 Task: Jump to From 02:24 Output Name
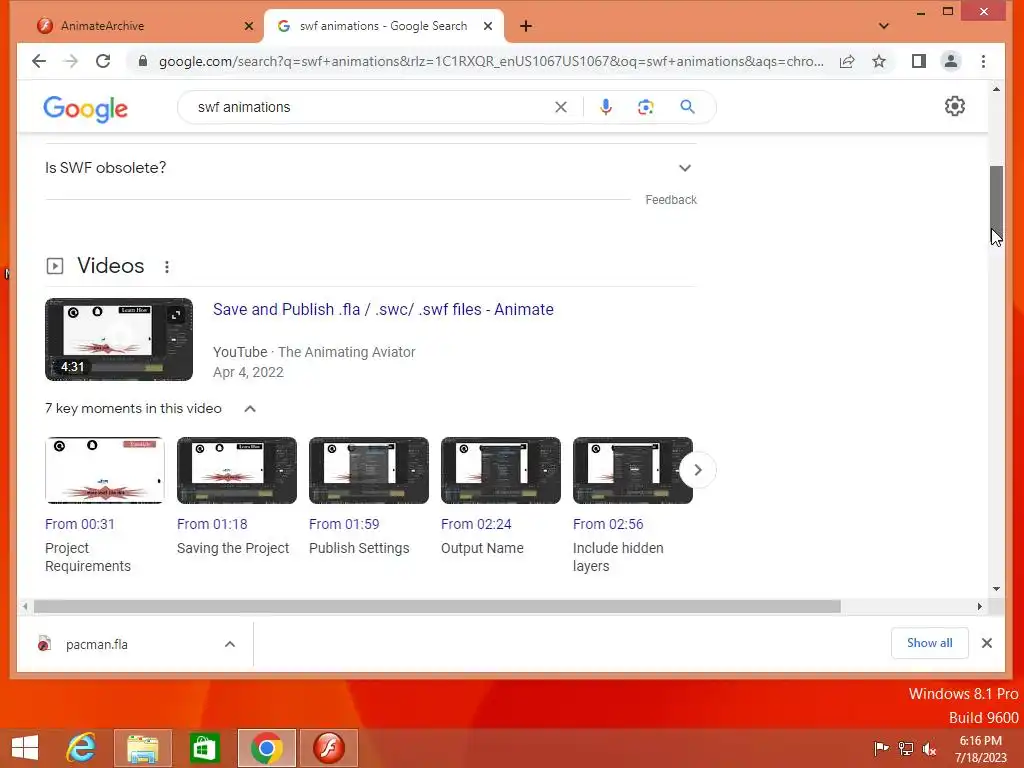point(476,524)
